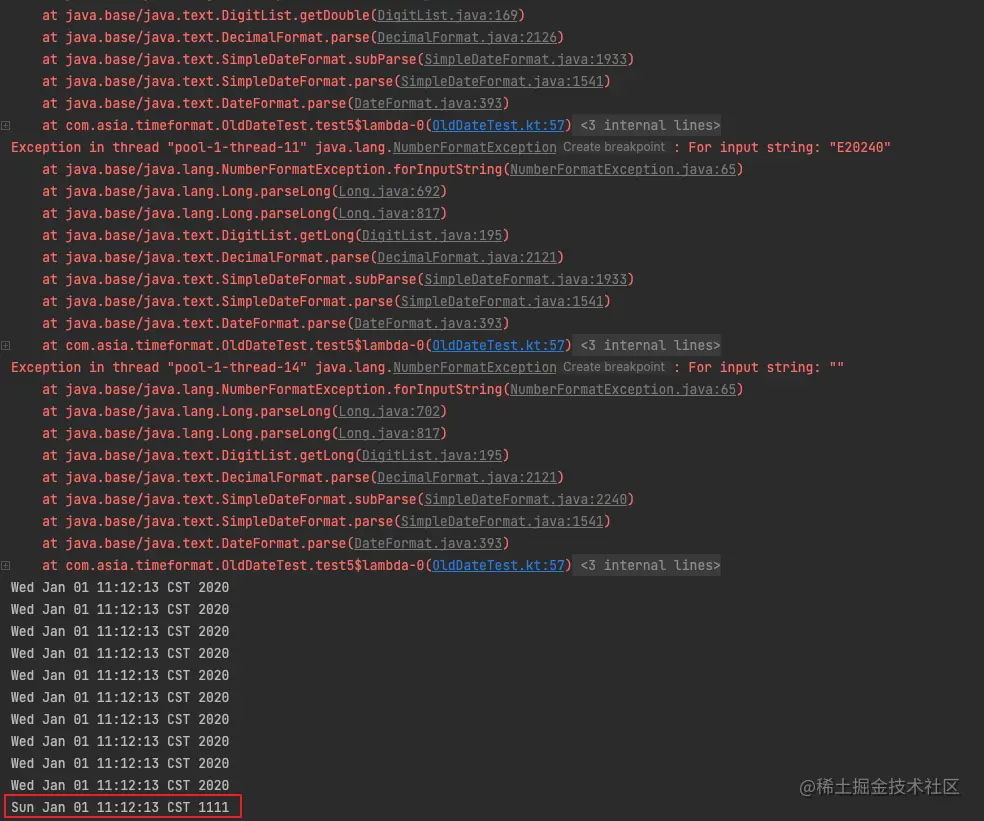The height and width of the screenshot is (821, 984).
Task: Open the DecimalFormat.java:2126 link
Action: pyautogui.click(x=467, y=37)
